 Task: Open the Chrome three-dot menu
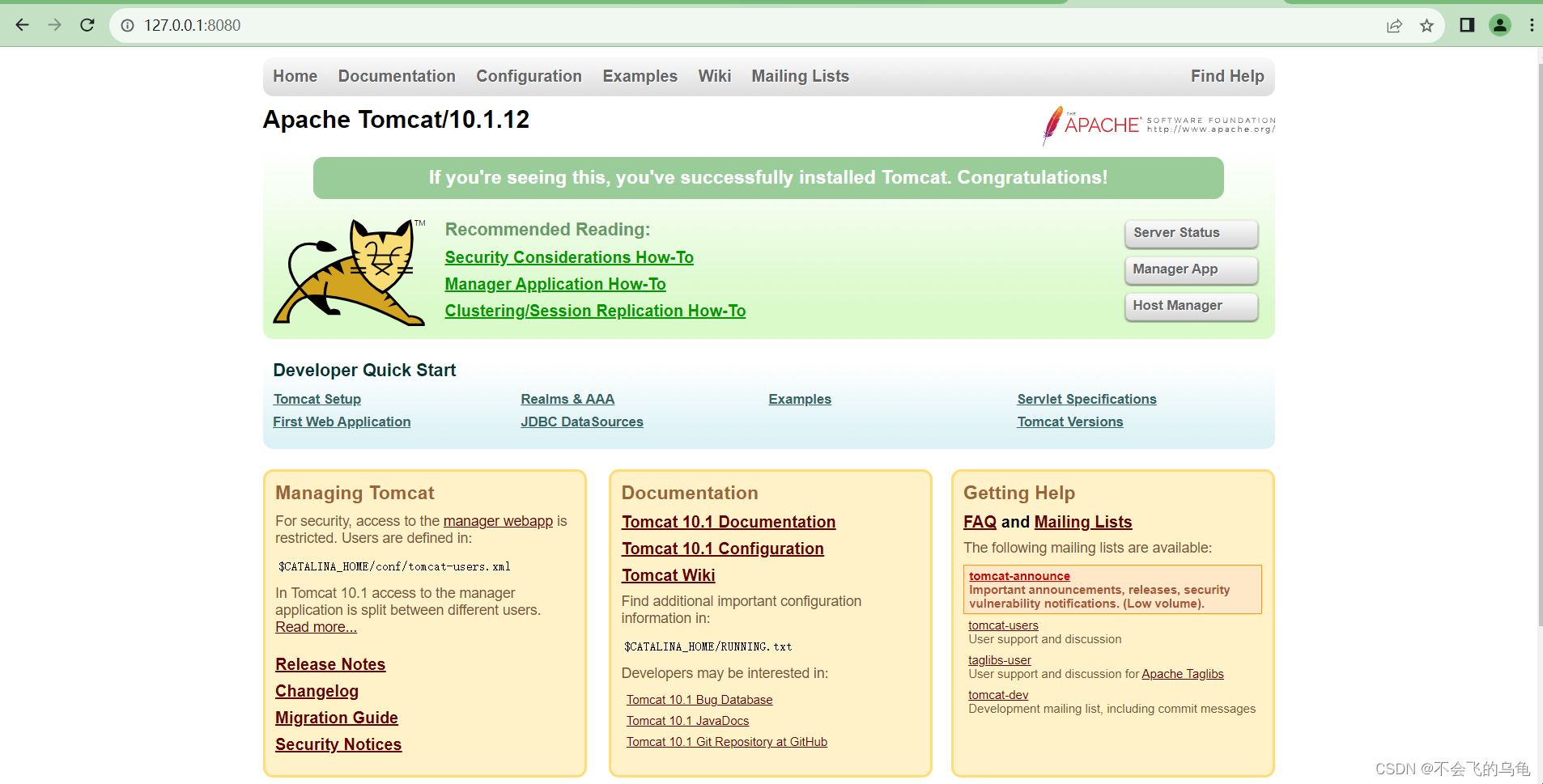tap(1532, 25)
